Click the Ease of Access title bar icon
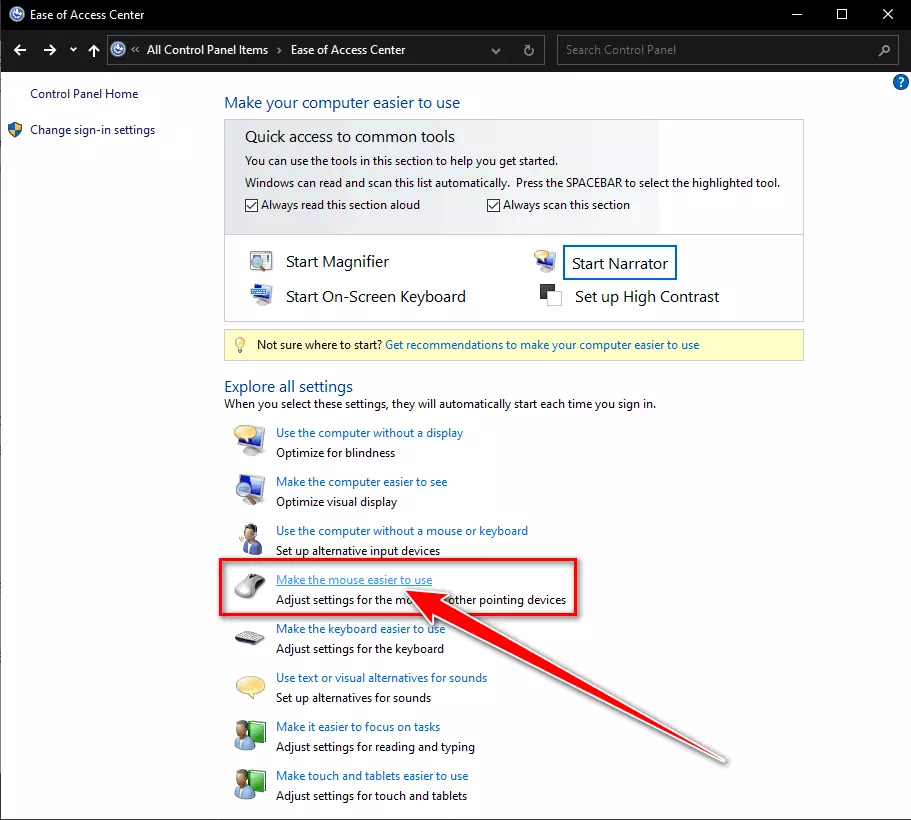The image size is (911, 820). [x=17, y=14]
